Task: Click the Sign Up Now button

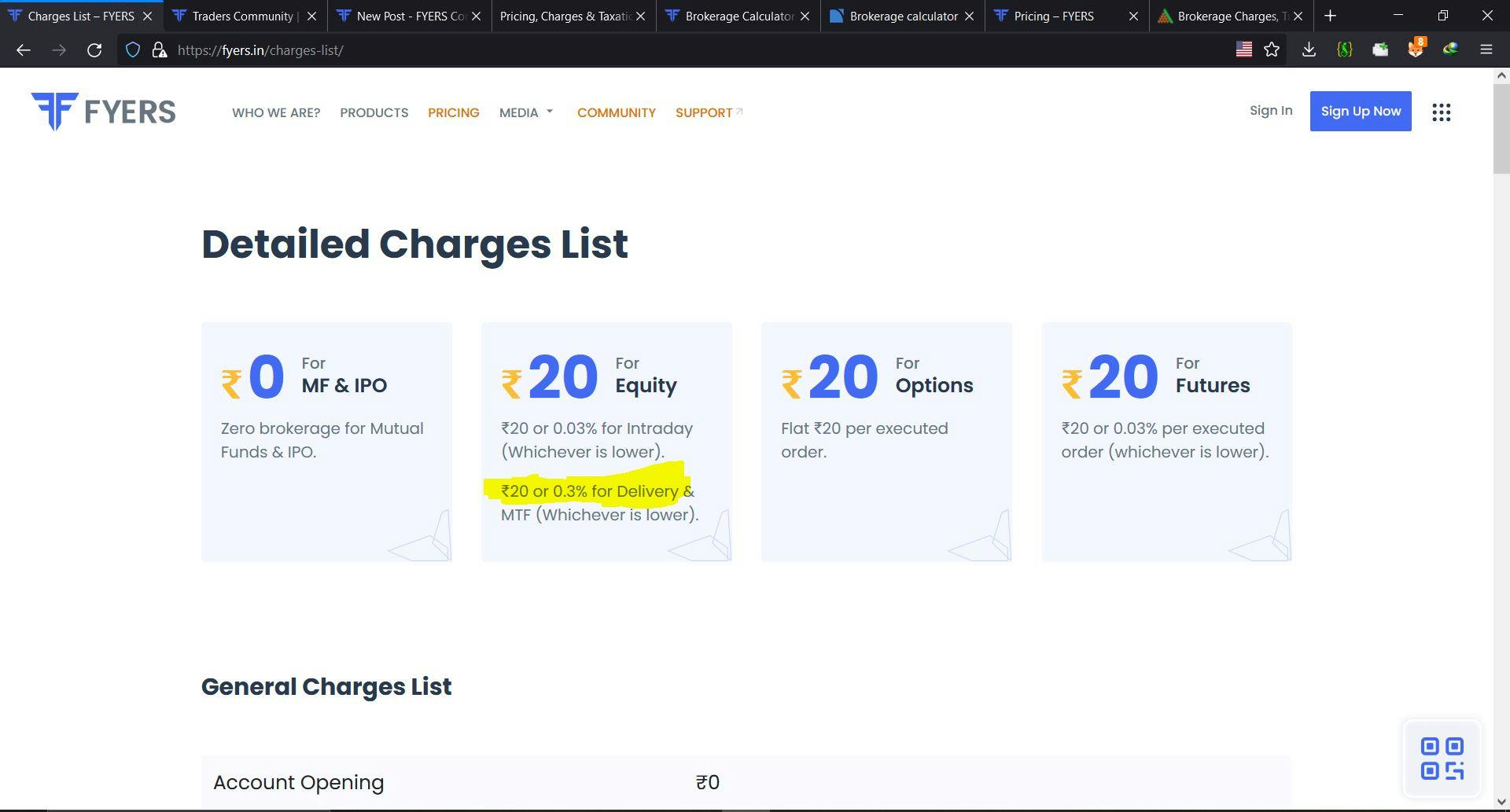Action: 1360,111
